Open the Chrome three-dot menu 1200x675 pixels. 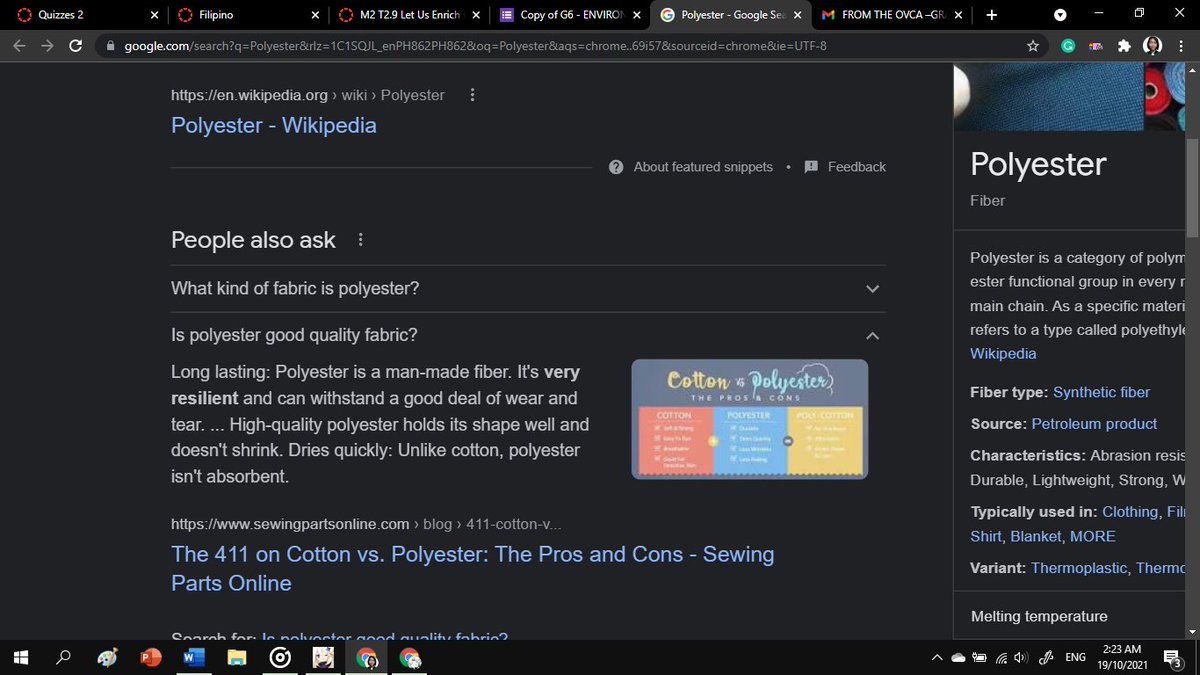click(1181, 46)
